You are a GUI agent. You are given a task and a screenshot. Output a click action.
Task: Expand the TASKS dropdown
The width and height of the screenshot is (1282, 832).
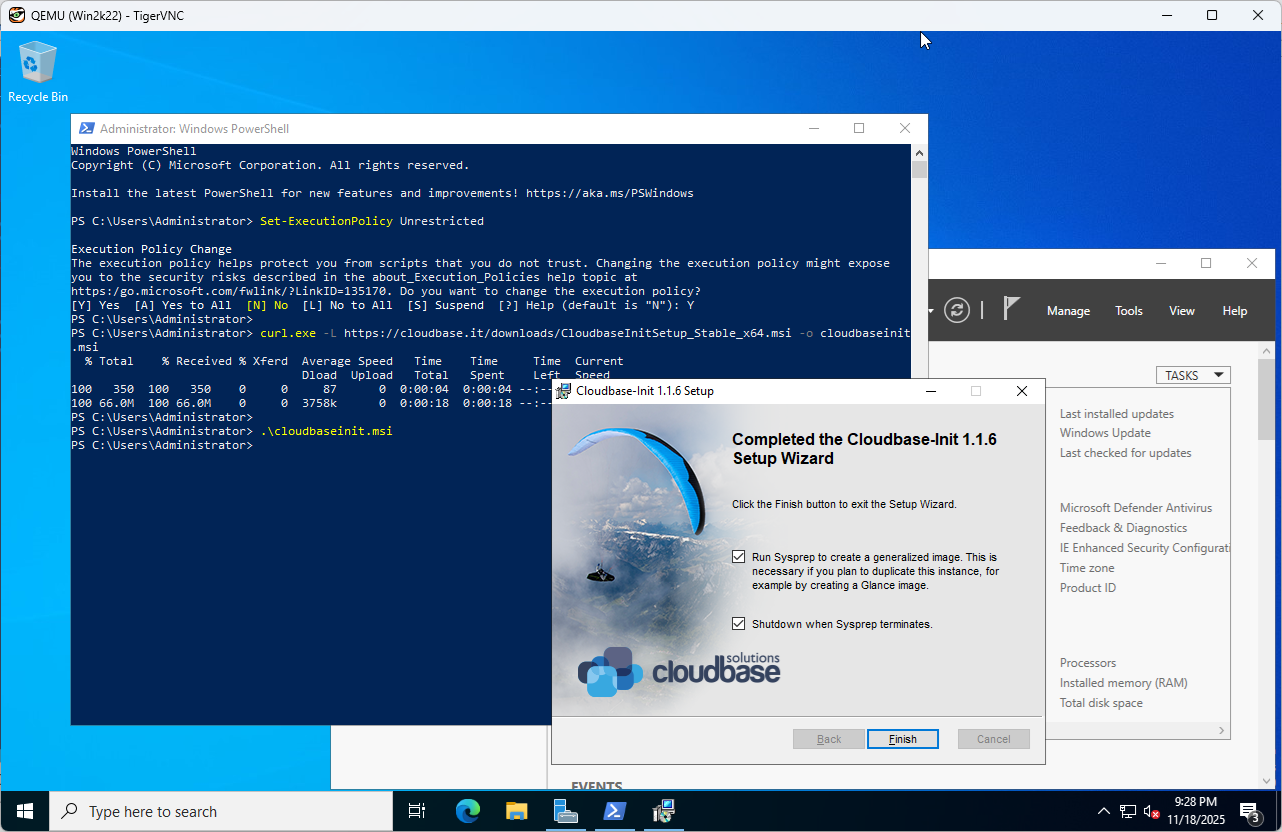click(x=1192, y=375)
